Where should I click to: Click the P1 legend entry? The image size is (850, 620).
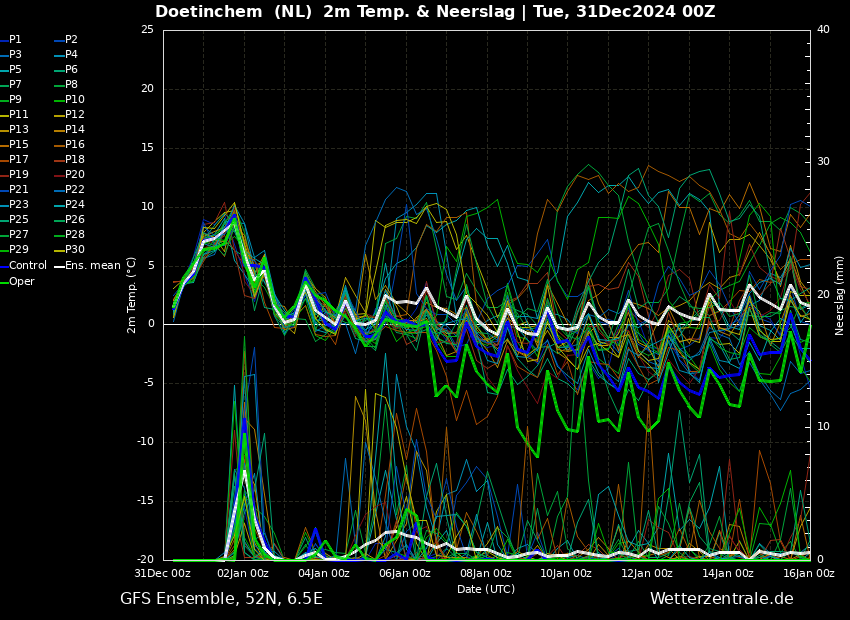coord(15,40)
